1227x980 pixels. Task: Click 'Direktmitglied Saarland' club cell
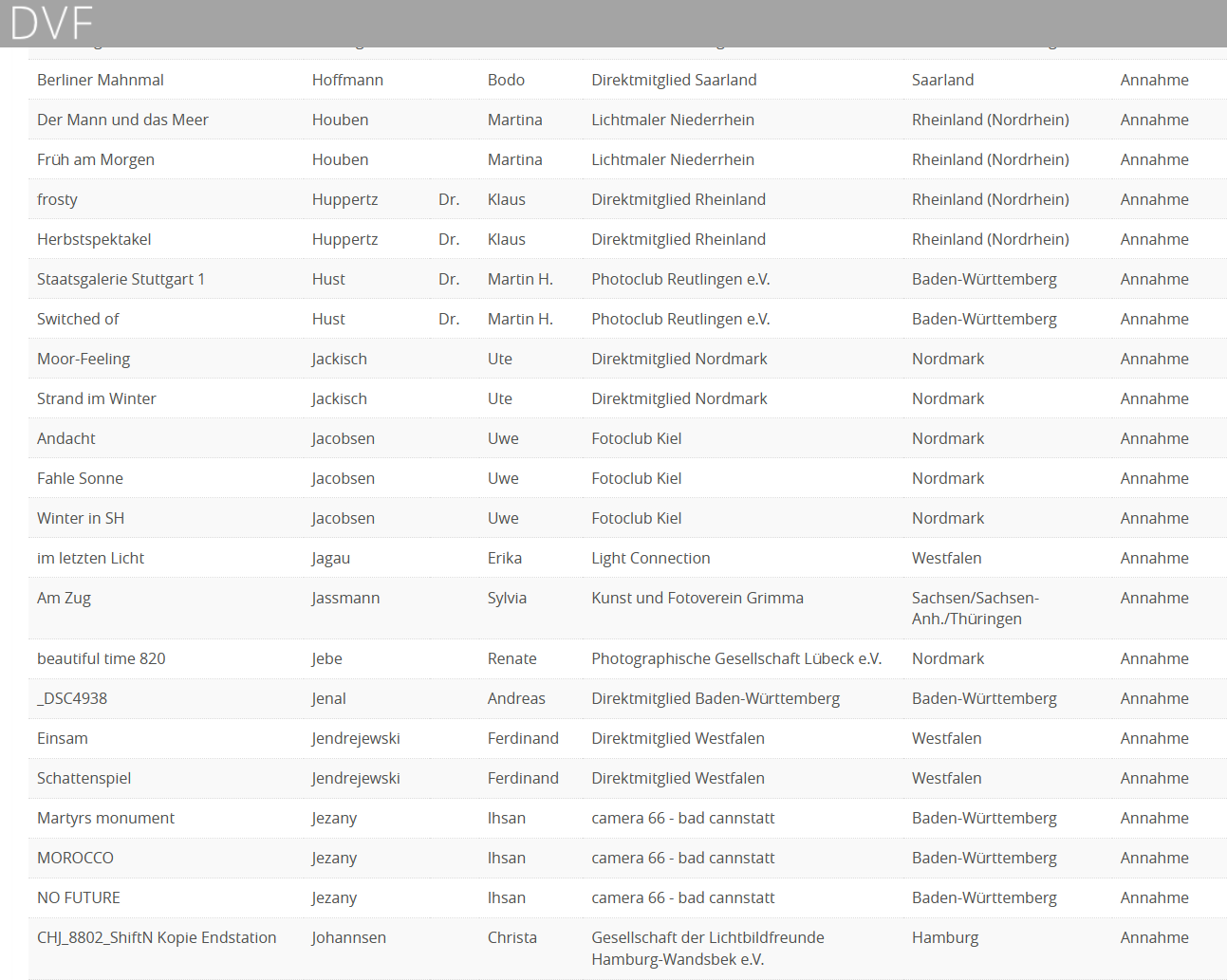point(674,80)
